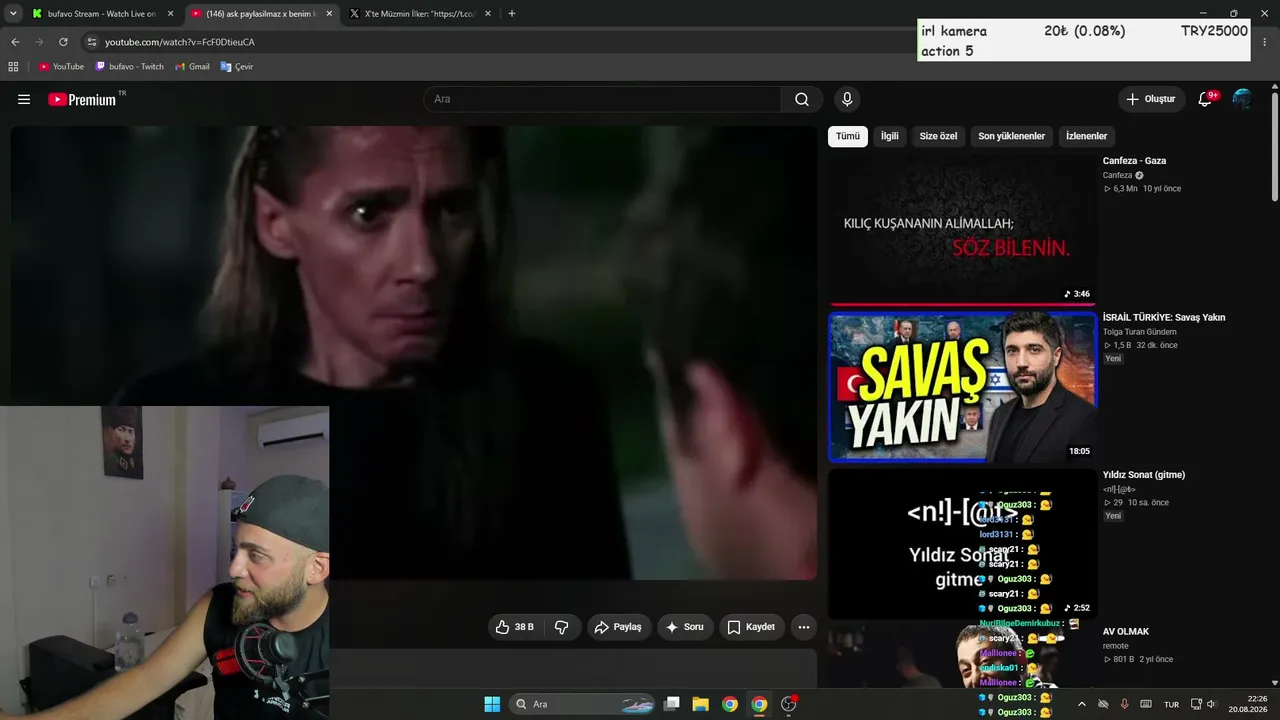The height and width of the screenshot is (720, 1280).
Task: Show hidden system tray icons chevron
Action: pyautogui.click(x=1081, y=704)
